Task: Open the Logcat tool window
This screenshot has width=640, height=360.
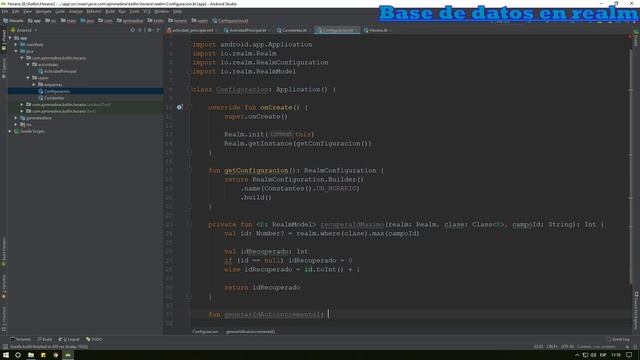Action: pos(69,339)
